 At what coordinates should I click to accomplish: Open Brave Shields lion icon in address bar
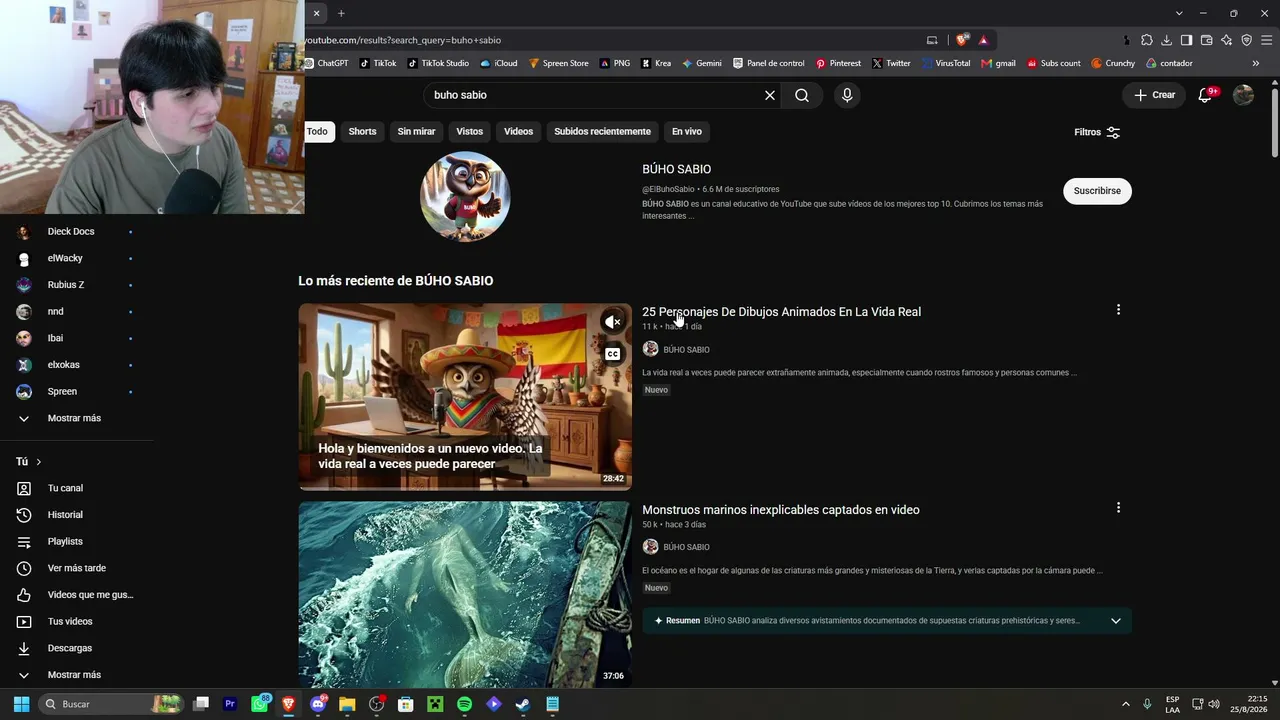[x=962, y=40]
